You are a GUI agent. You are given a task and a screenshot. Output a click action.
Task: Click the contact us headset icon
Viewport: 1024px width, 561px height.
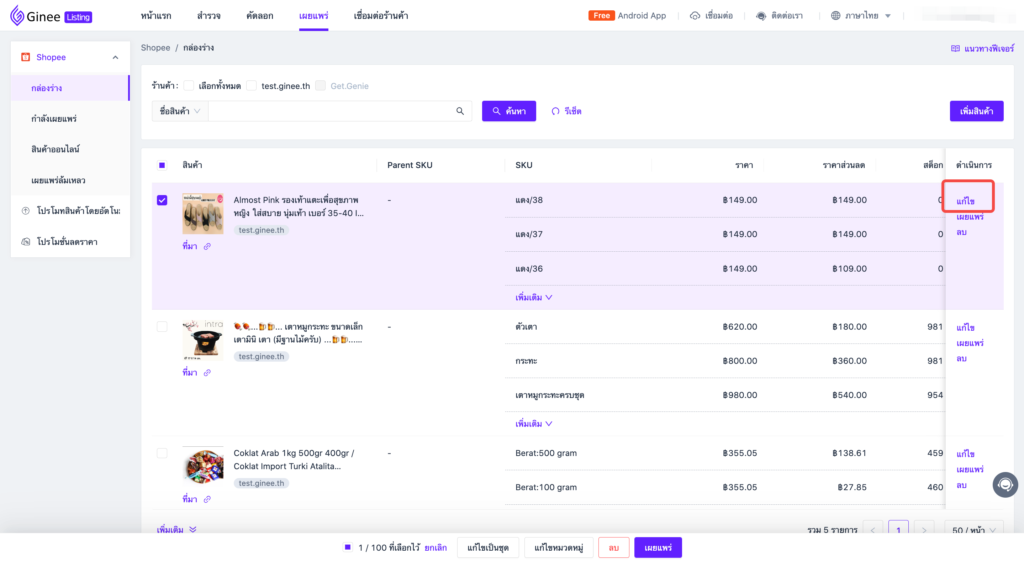tap(761, 16)
